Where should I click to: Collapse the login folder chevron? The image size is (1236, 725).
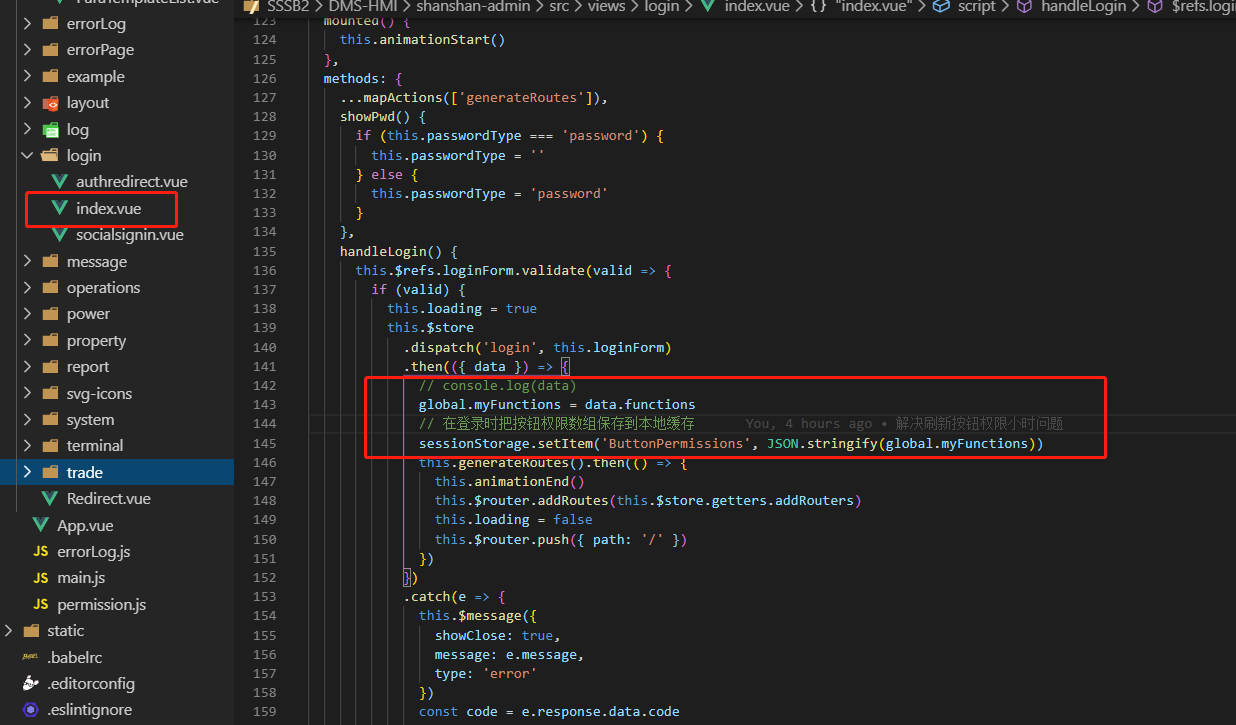click(27, 155)
